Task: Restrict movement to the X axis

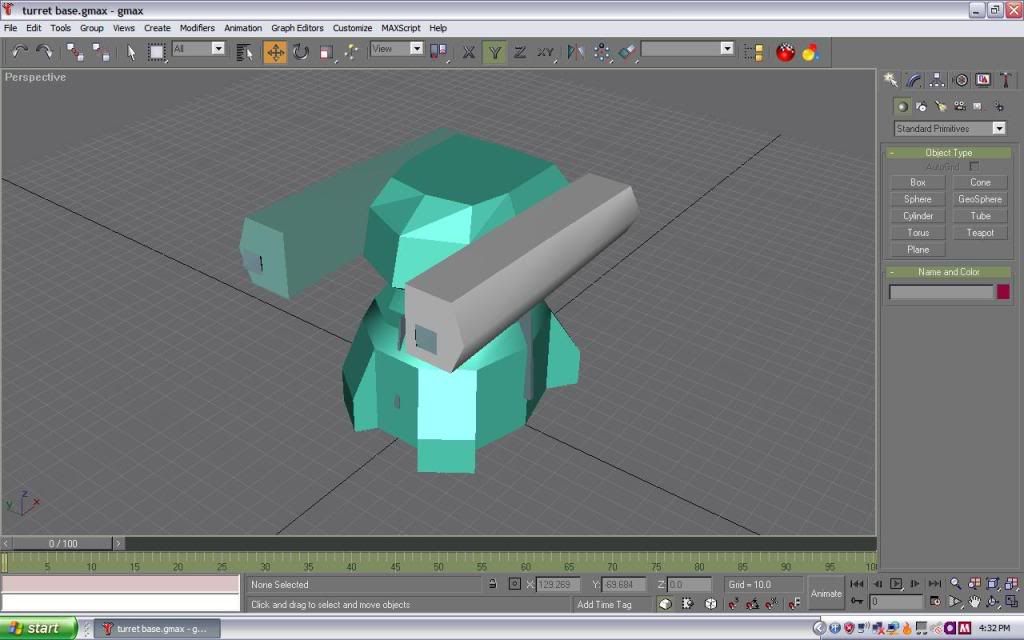Action: pyautogui.click(x=468, y=52)
